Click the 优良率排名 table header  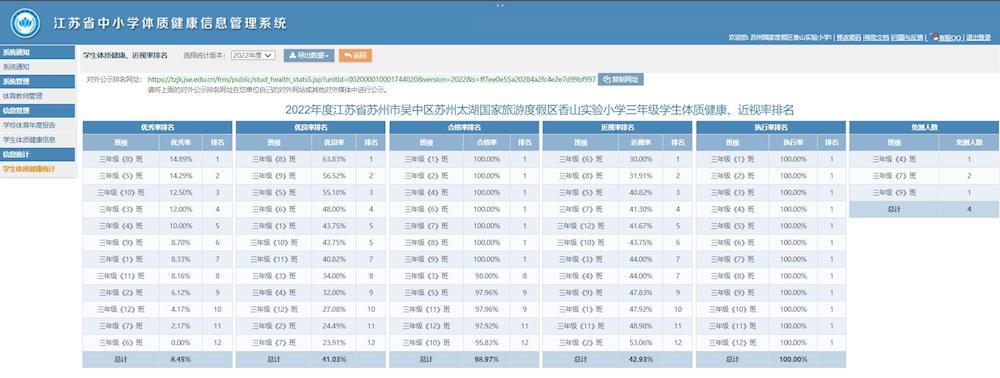point(311,127)
